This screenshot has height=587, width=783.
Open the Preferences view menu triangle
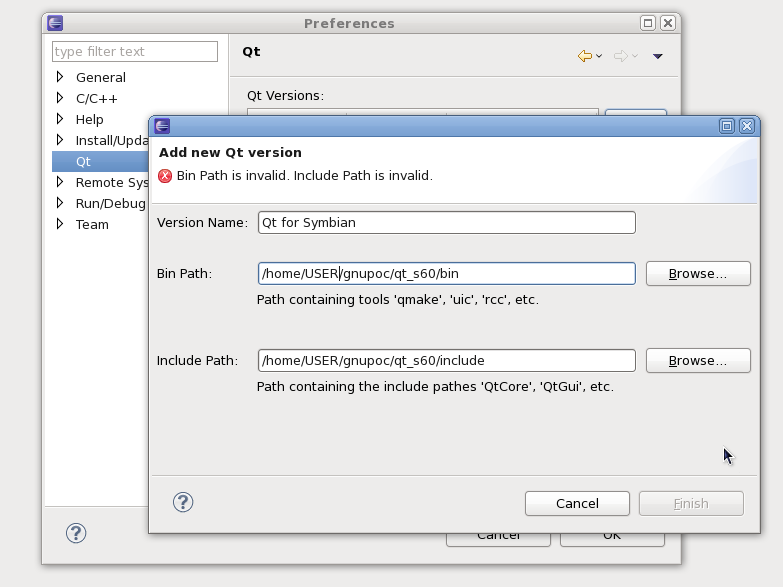pyautogui.click(x=657, y=57)
